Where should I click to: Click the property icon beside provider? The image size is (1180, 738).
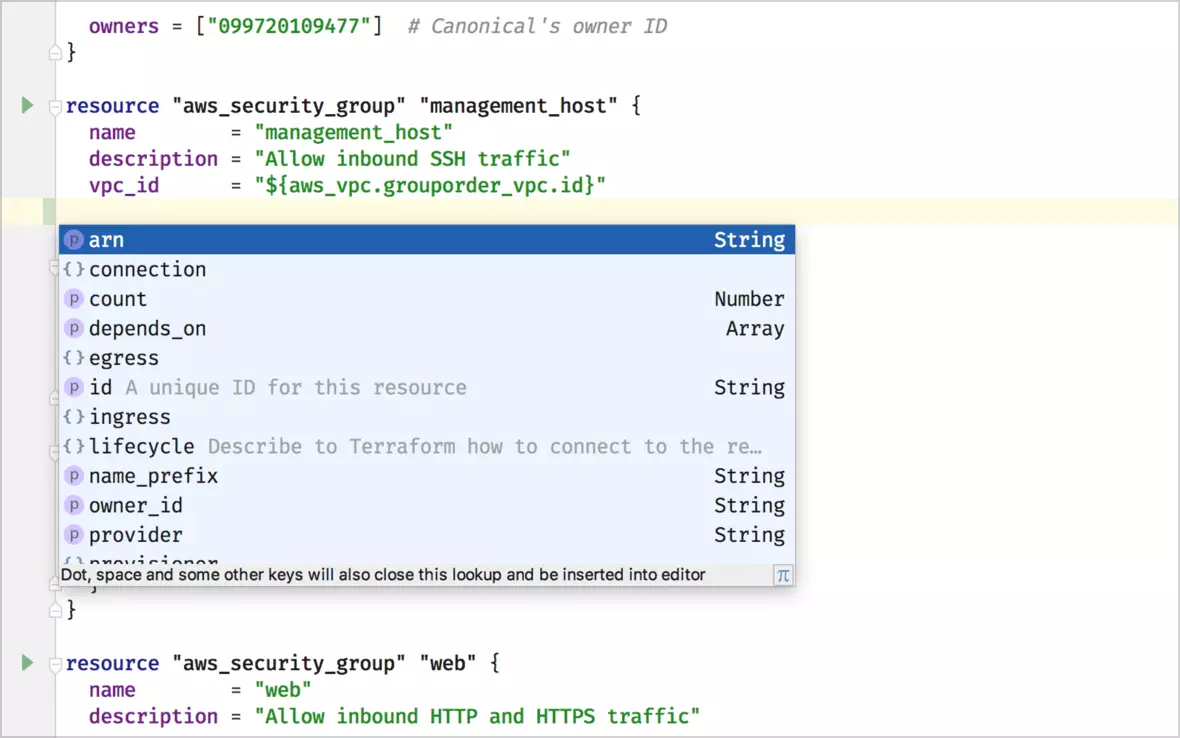(73, 535)
